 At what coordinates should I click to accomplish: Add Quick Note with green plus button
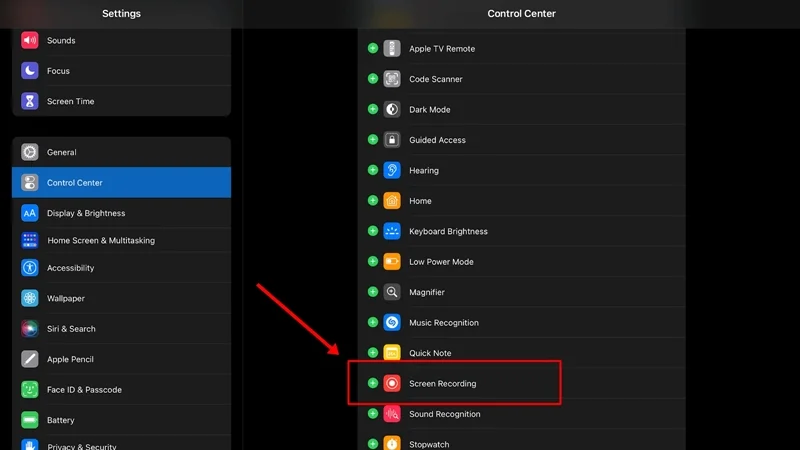pyautogui.click(x=372, y=353)
